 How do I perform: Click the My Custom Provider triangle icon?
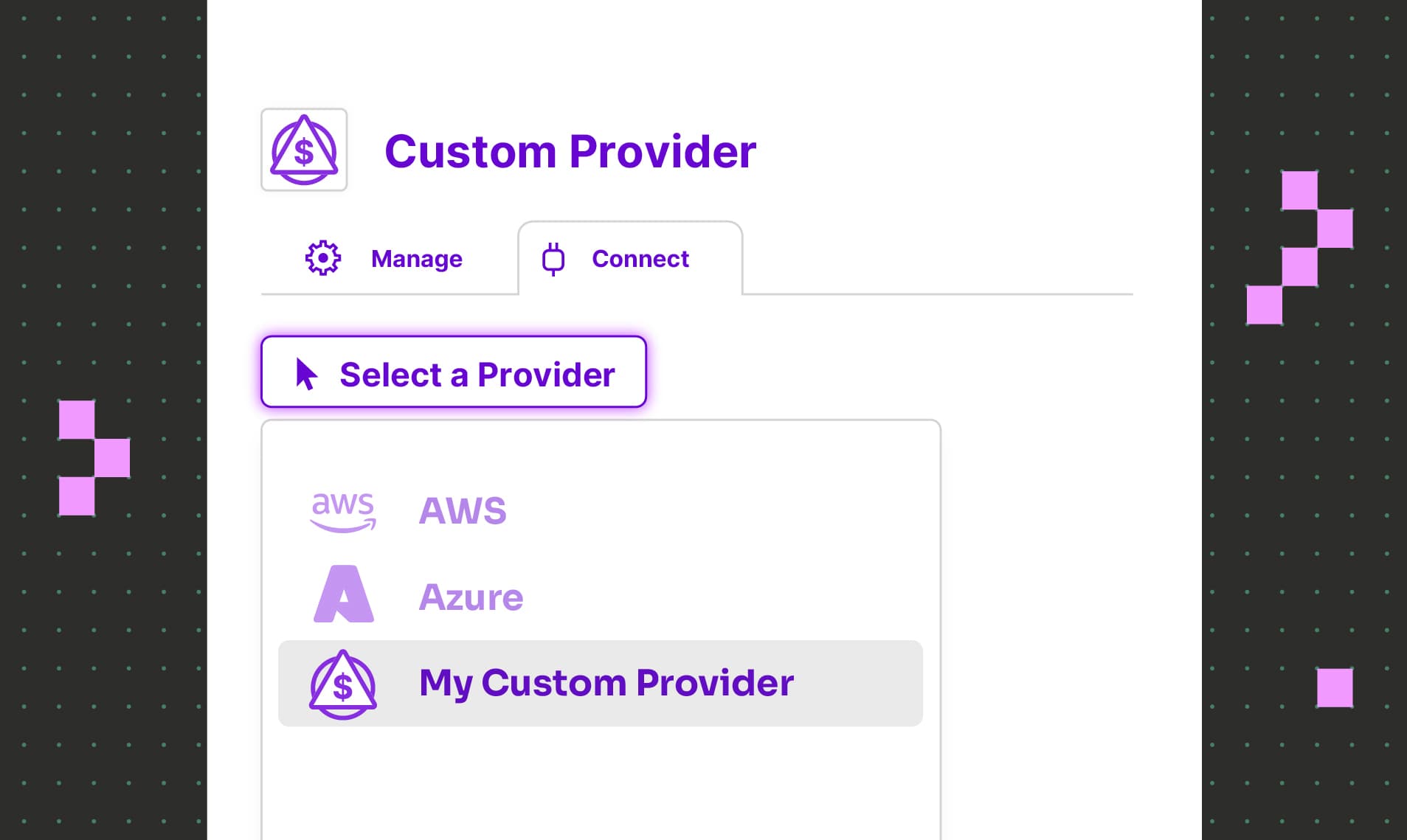pyautogui.click(x=343, y=684)
